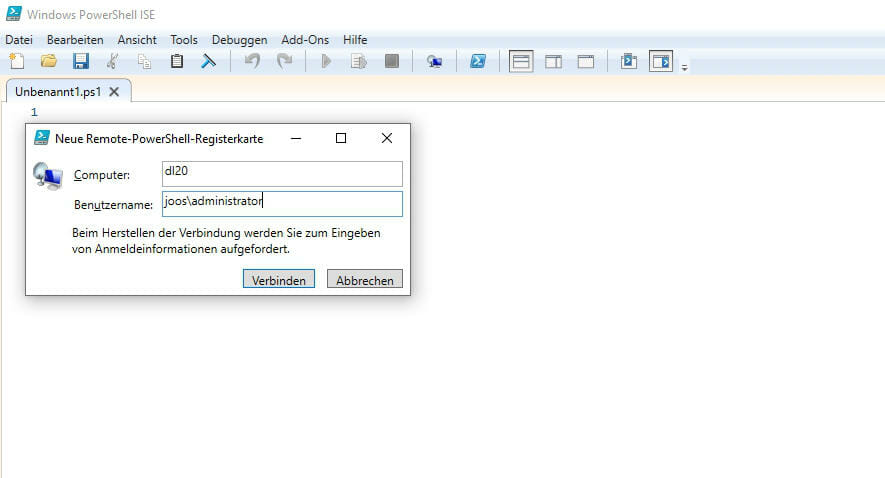The height and width of the screenshot is (478, 885).
Task: Close the Unbenannt1.ps1 tab
Action: pos(114,92)
